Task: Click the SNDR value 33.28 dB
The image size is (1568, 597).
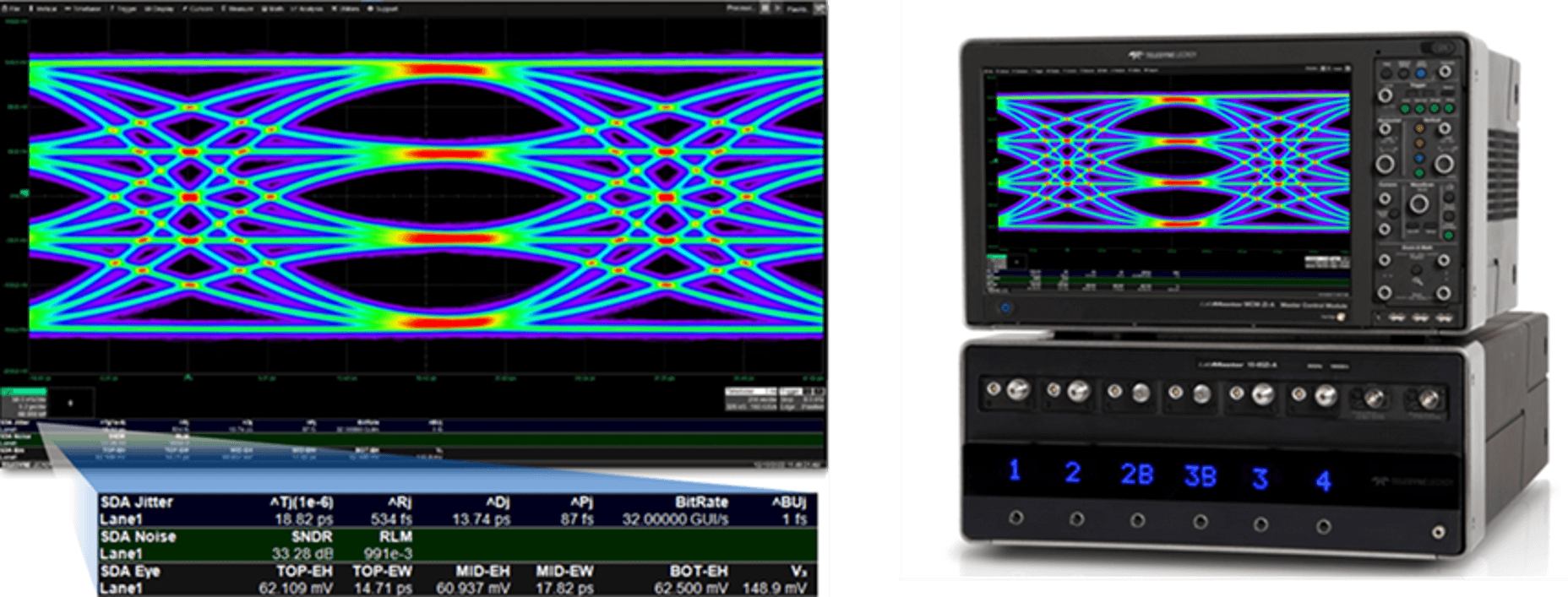Action: pos(303,553)
